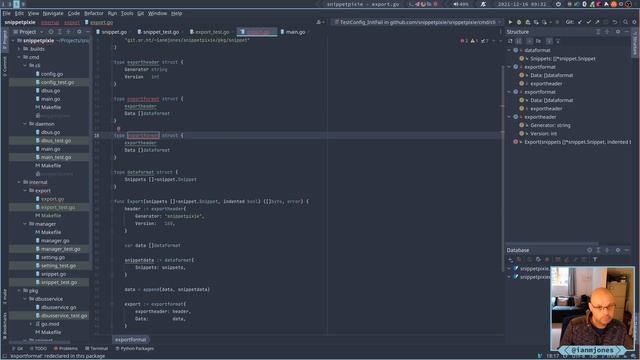Collapse the manager folder

click(25, 224)
